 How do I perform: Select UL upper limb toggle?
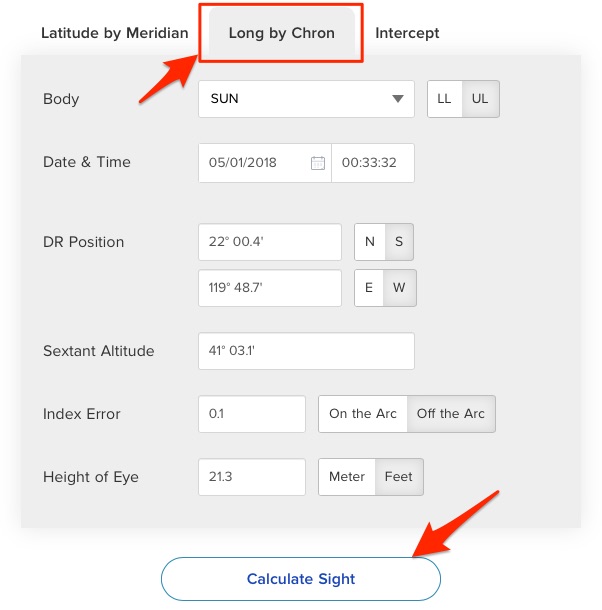[480, 99]
